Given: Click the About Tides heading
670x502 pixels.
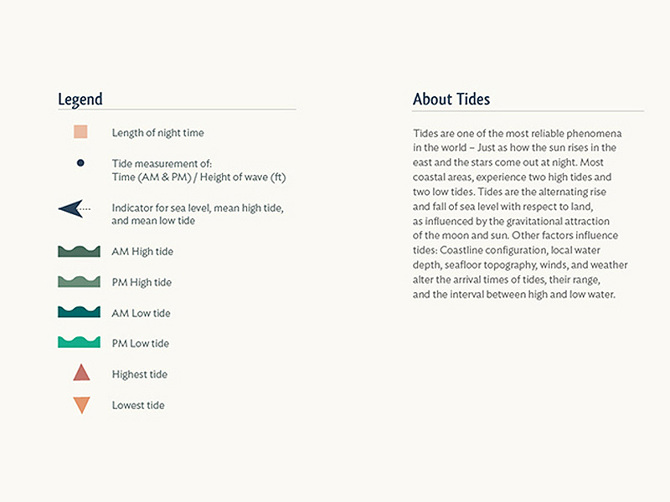Looking at the screenshot, I should tap(451, 99).
